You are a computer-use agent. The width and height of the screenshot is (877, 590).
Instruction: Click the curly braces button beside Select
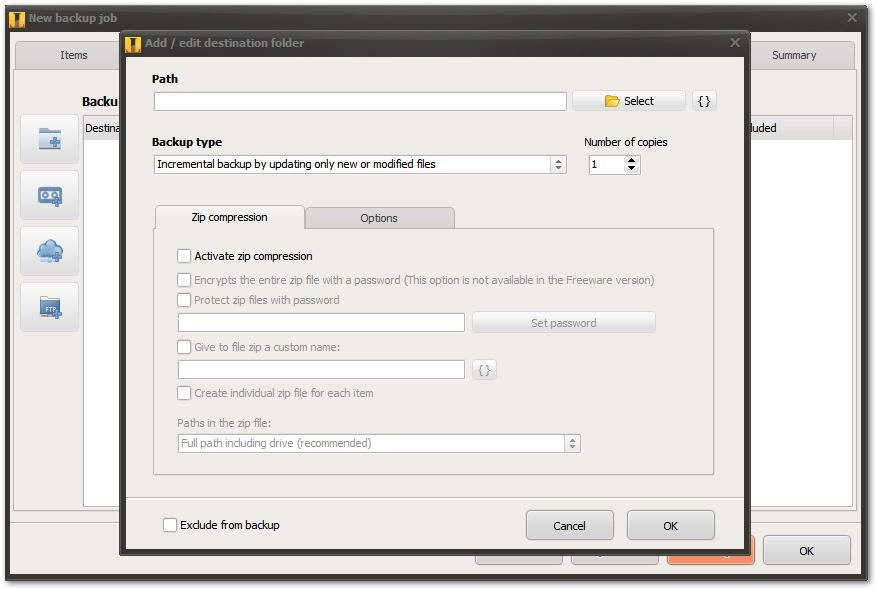point(704,101)
